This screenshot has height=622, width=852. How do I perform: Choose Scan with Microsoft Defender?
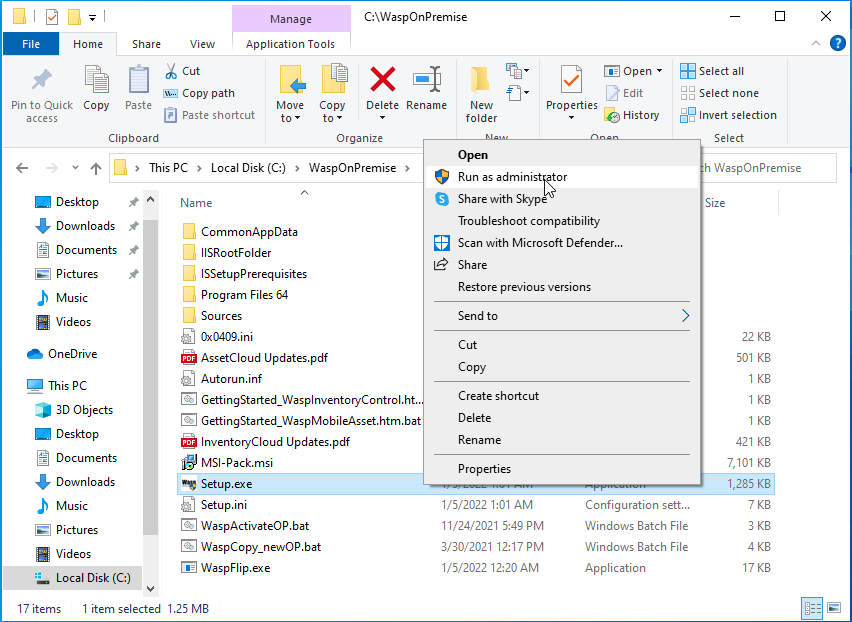tap(562, 243)
